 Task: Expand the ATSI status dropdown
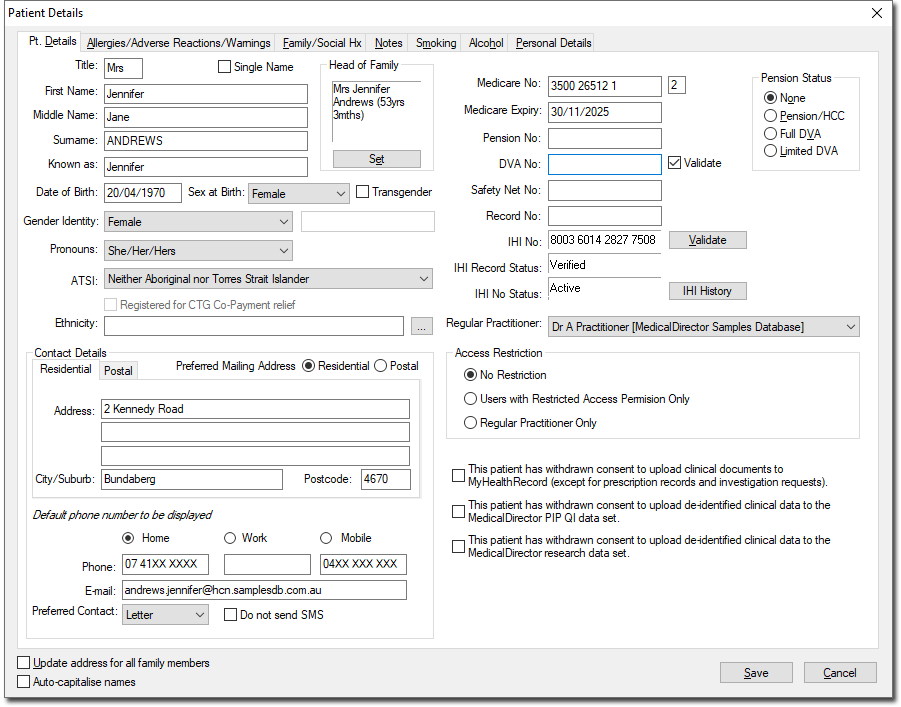pyautogui.click(x=268, y=279)
